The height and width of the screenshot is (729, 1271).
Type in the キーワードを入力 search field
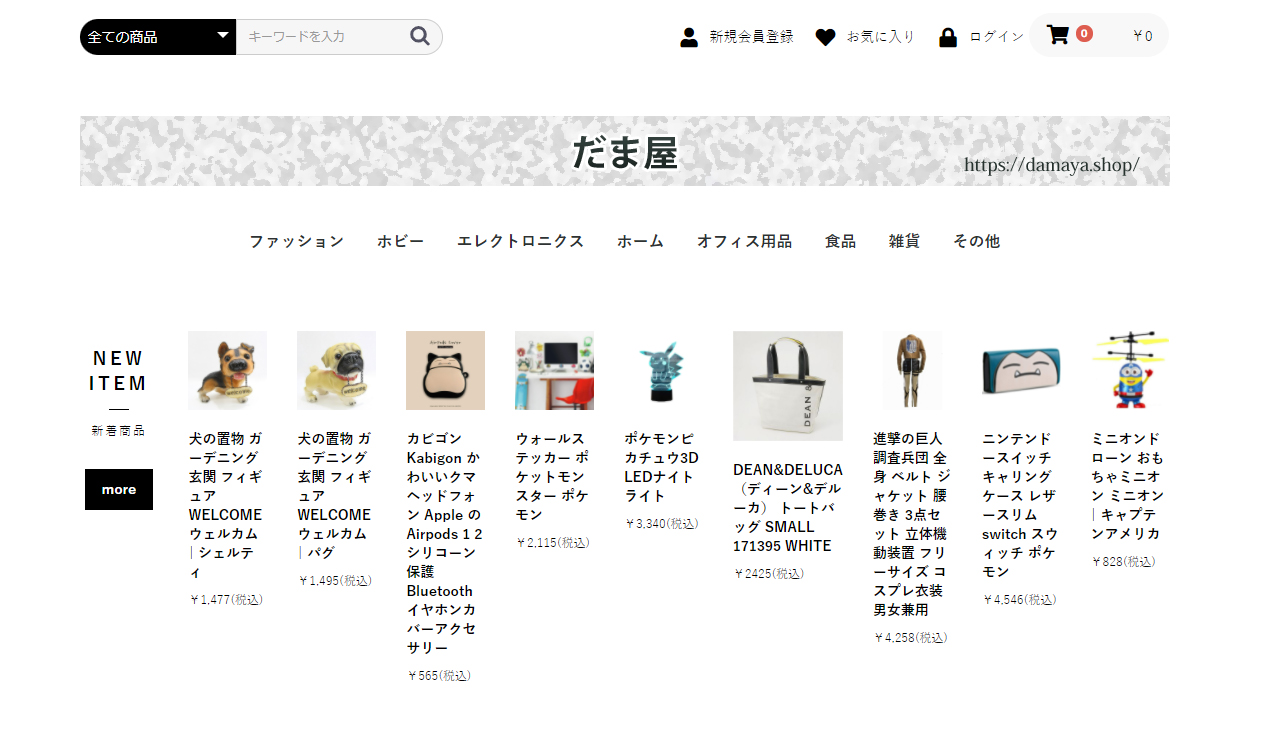pyautogui.click(x=322, y=37)
